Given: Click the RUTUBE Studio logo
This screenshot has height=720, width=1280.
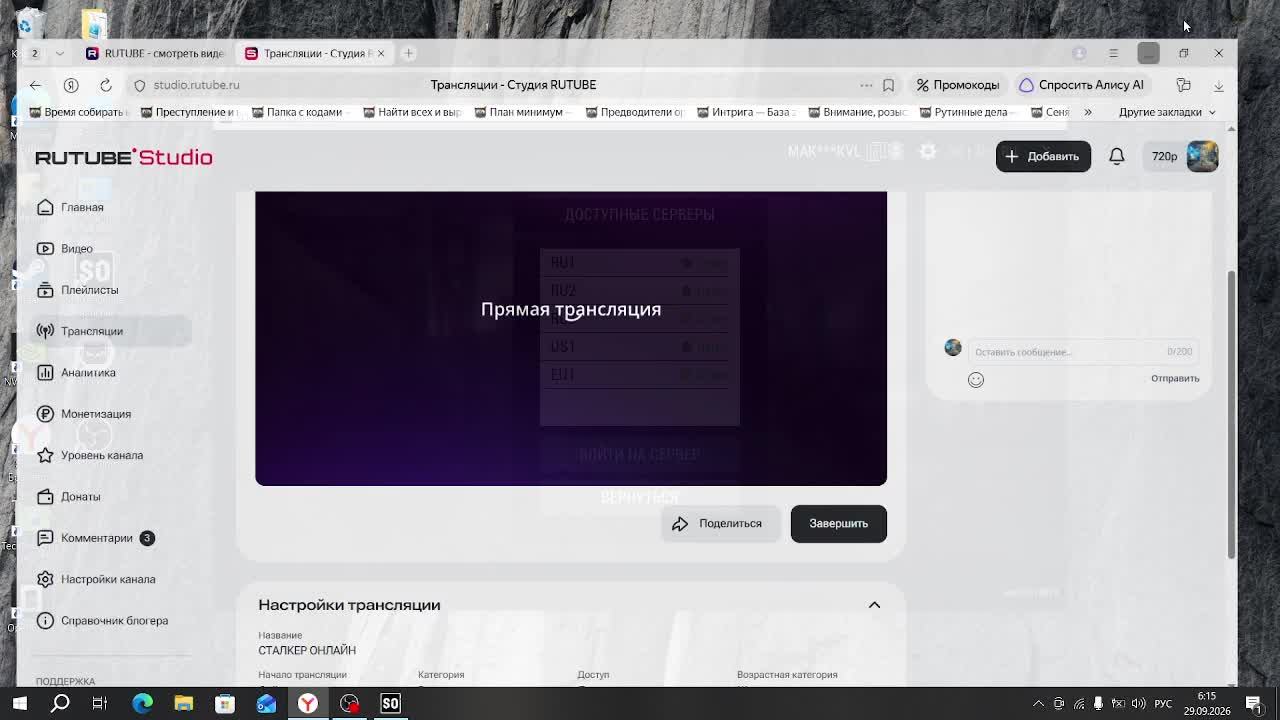Looking at the screenshot, I should coord(124,157).
